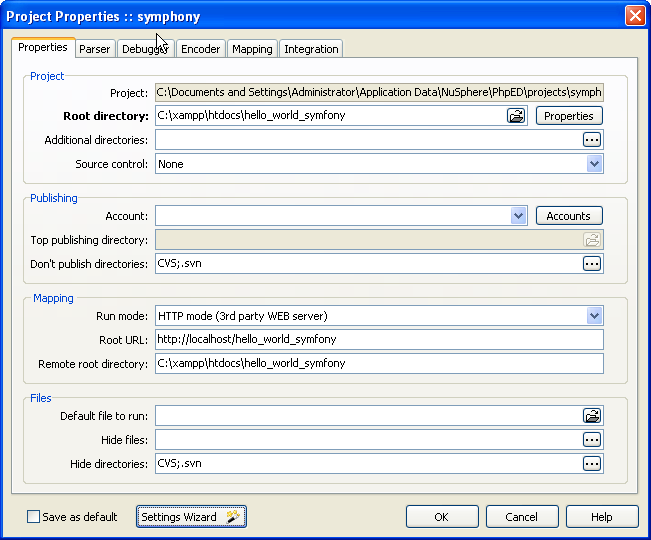Click ellipsis button for Don't publish directories

592,264
